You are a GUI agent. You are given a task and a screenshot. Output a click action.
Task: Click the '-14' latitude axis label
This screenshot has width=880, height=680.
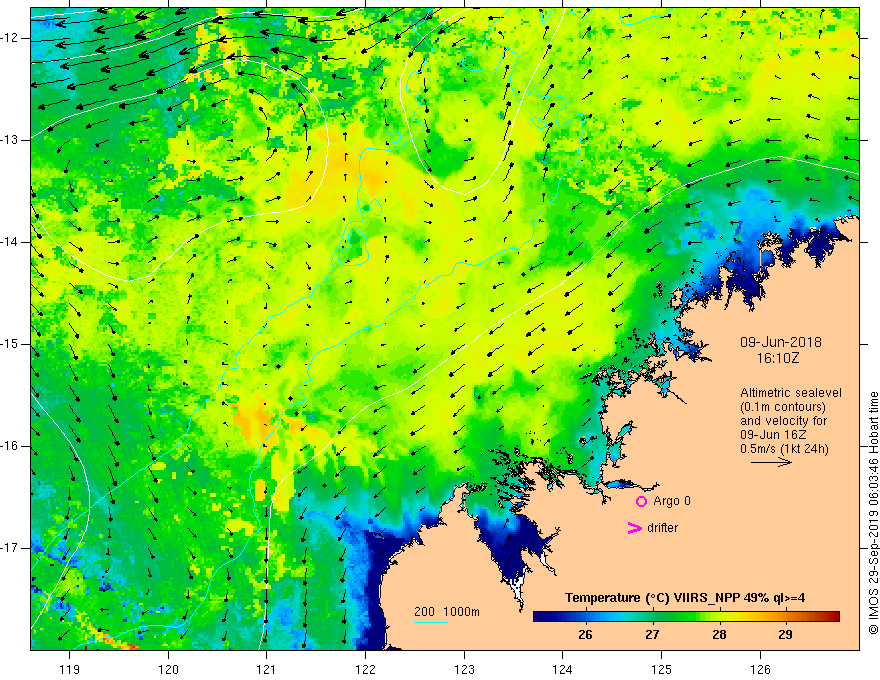coord(10,242)
